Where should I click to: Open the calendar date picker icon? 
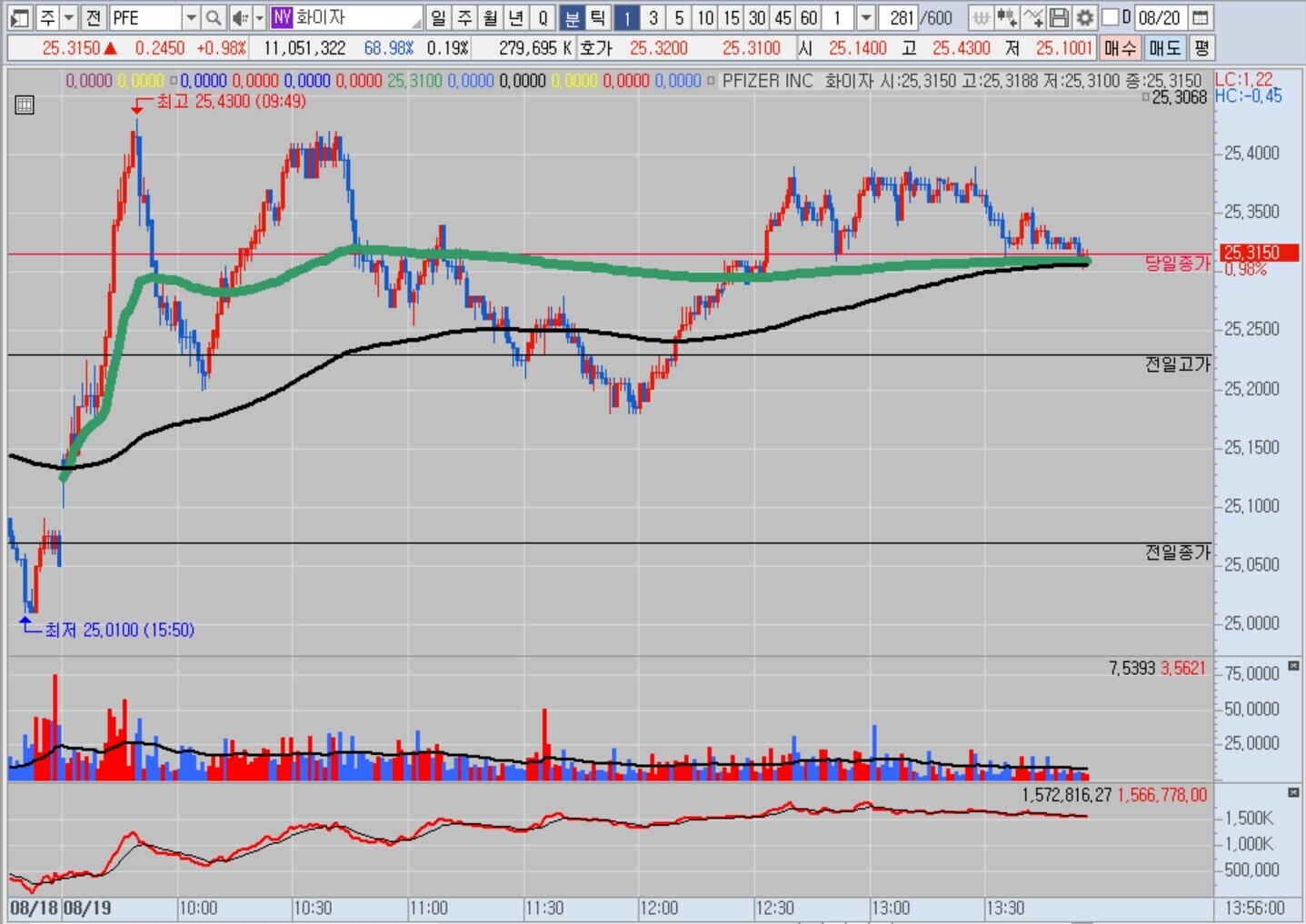(1201, 17)
